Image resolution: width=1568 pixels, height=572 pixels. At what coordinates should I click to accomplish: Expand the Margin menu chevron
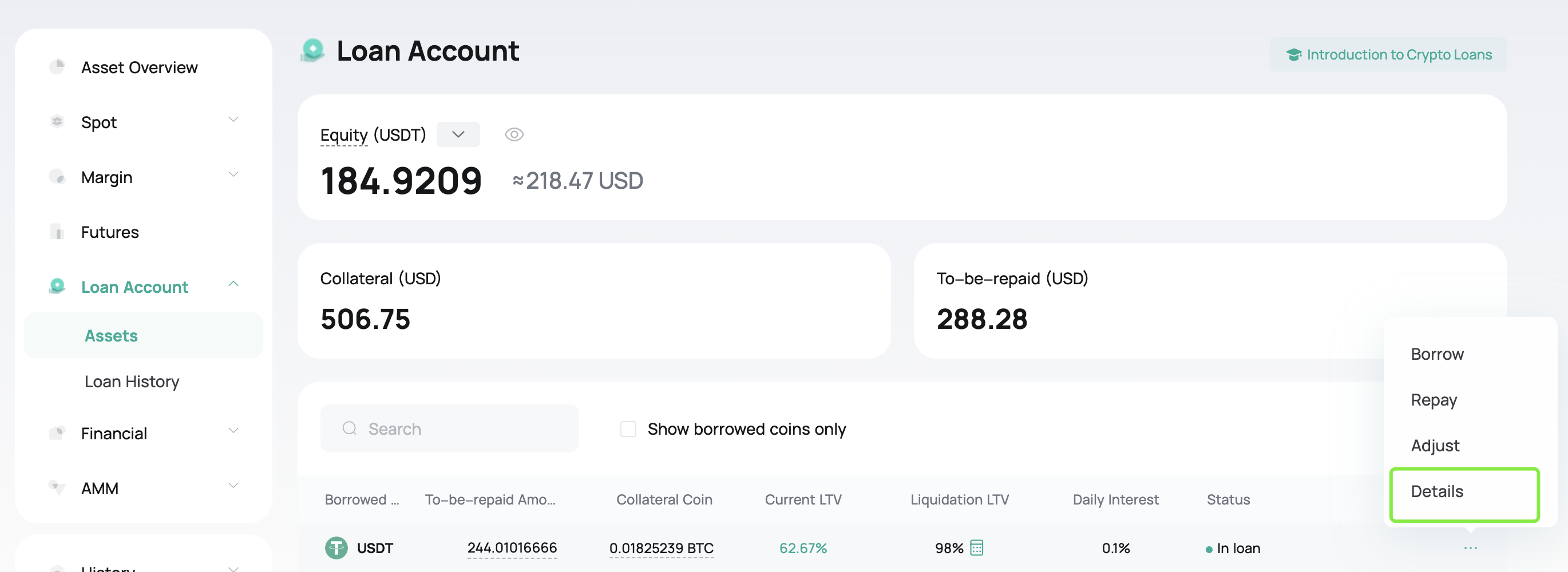pos(233,174)
